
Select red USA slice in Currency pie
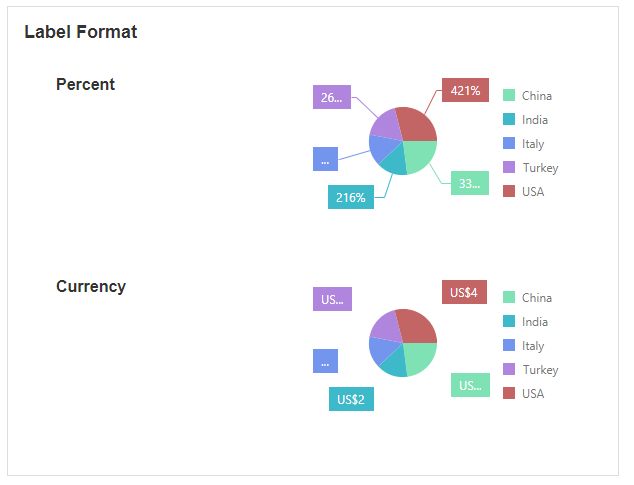417,326
